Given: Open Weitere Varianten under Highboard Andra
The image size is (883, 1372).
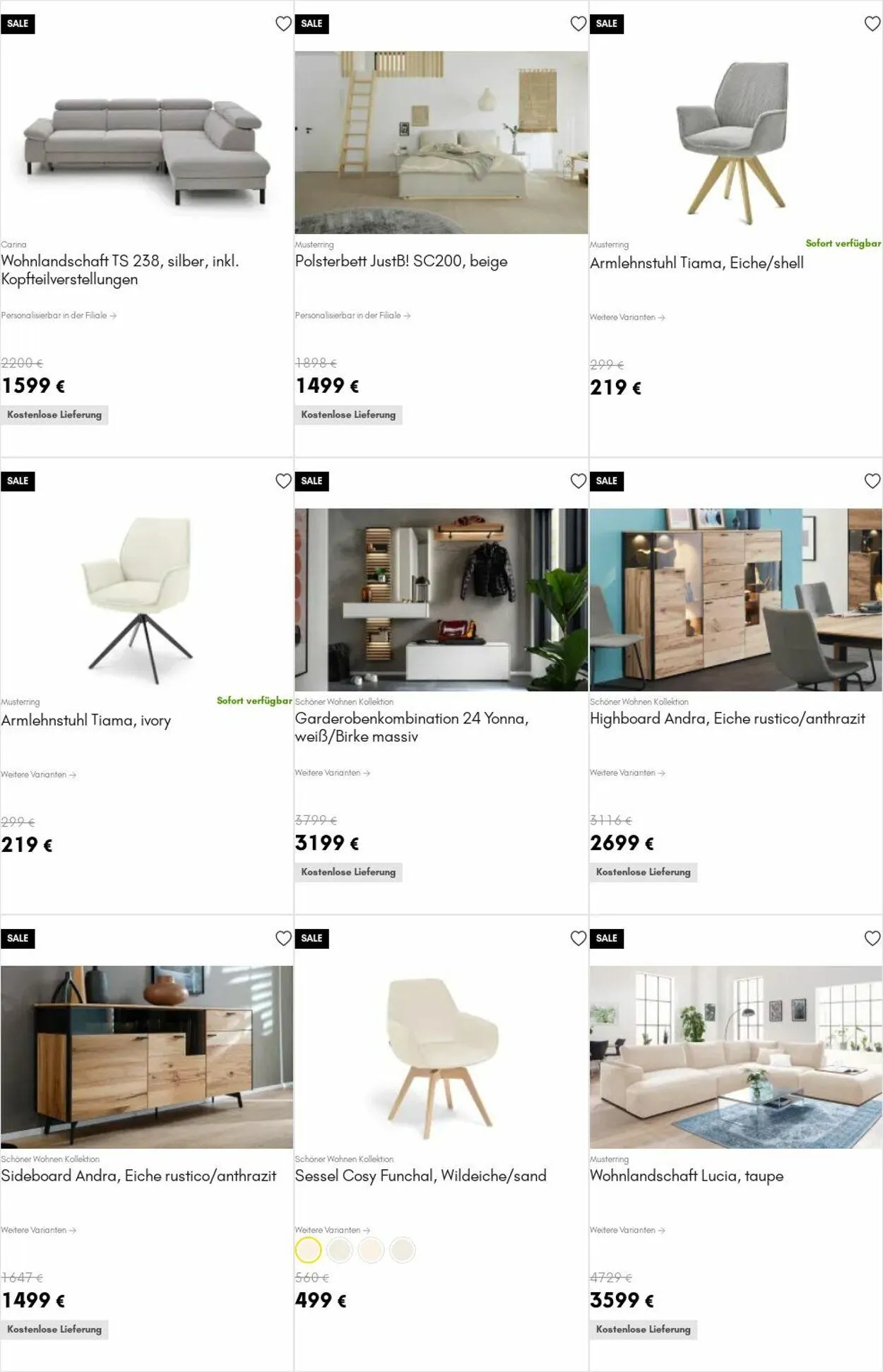Looking at the screenshot, I should coord(627,773).
